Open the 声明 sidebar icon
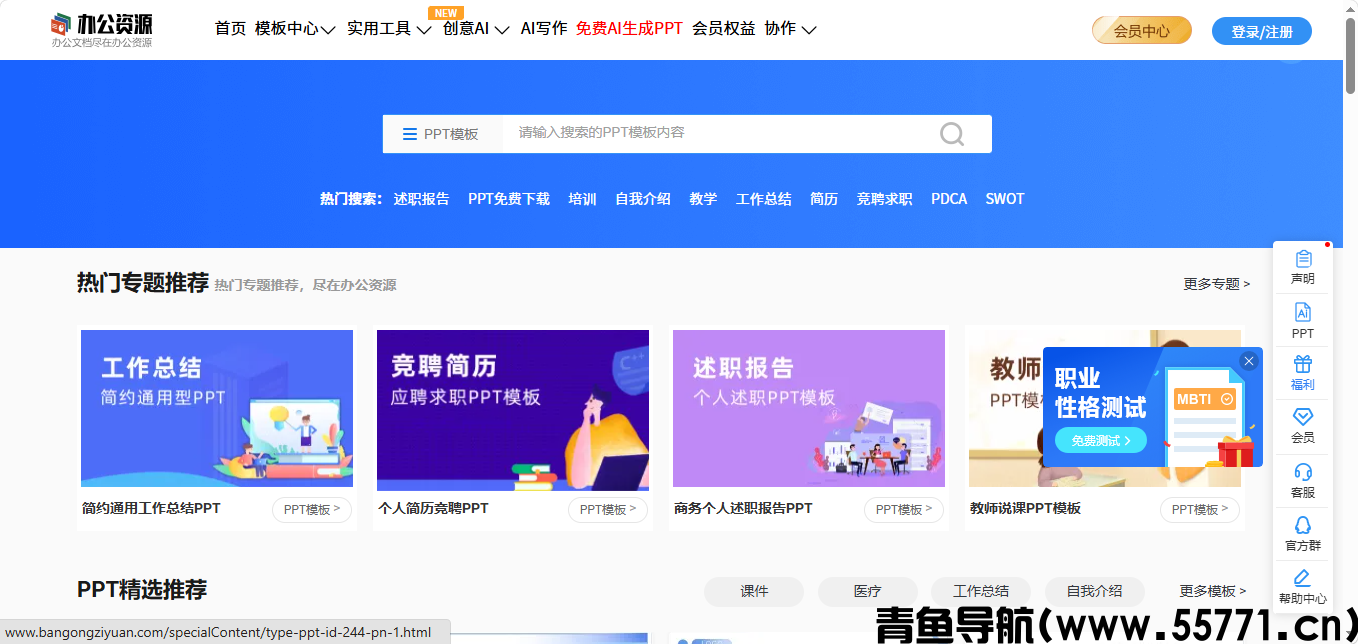1358x644 pixels. [x=1302, y=267]
